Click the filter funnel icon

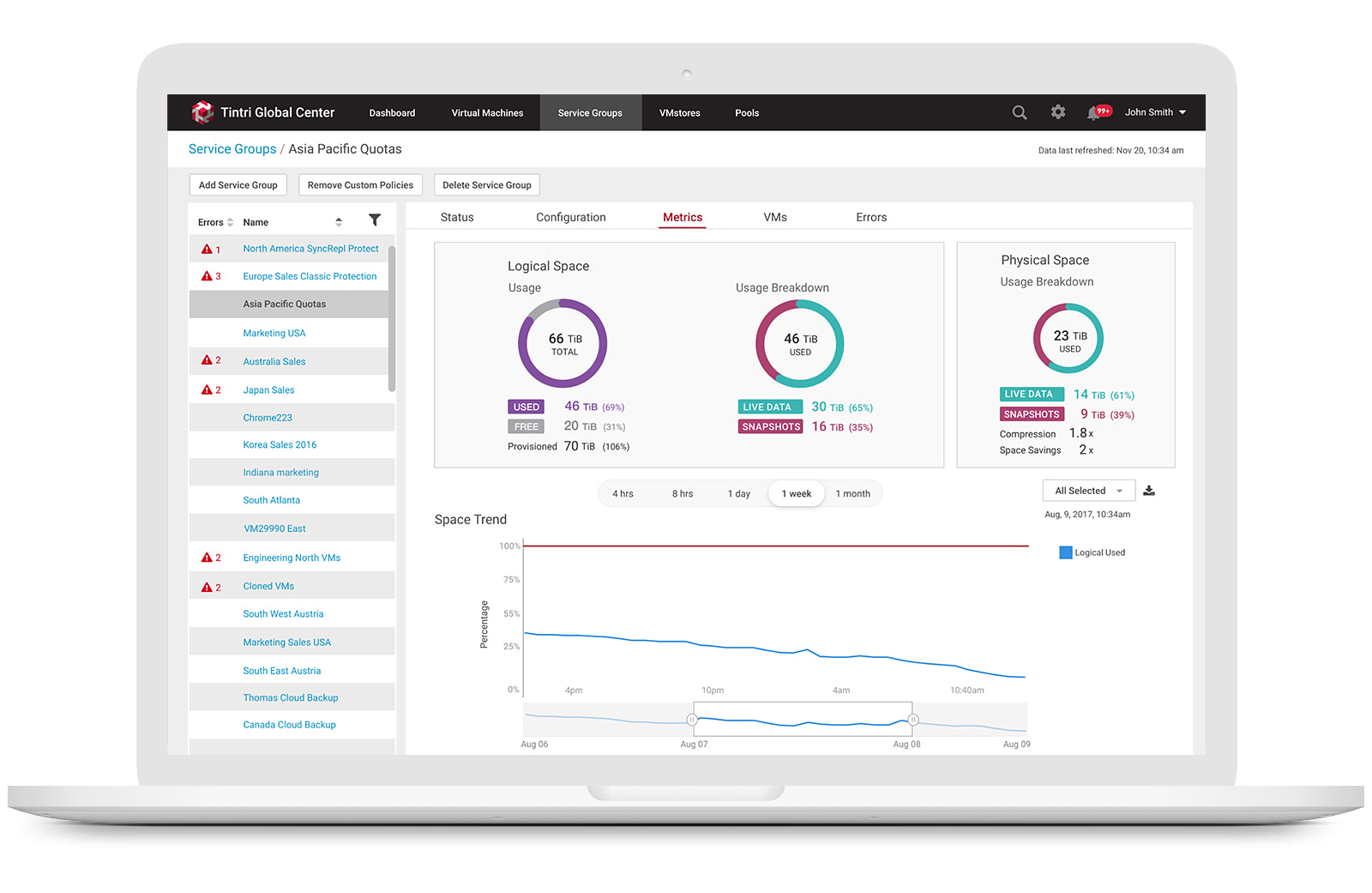click(375, 220)
